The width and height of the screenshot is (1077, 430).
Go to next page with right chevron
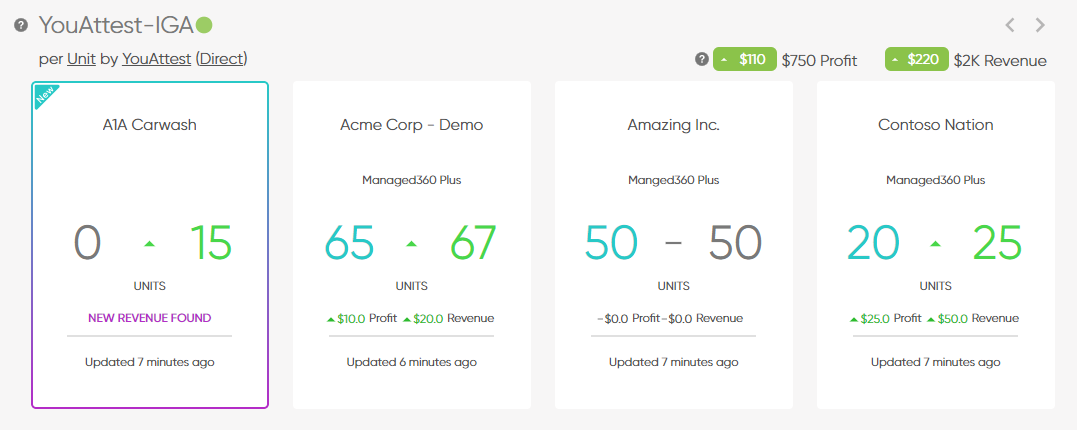pyautogui.click(x=1041, y=25)
